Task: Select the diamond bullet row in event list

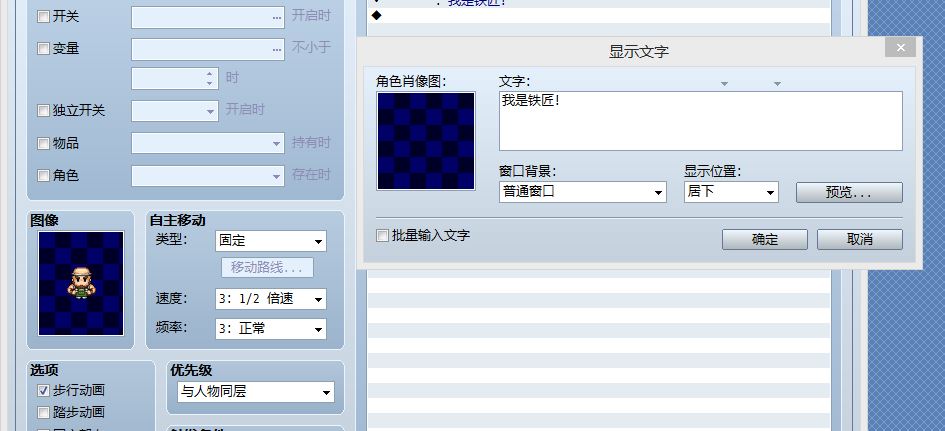Action: tap(600, 16)
